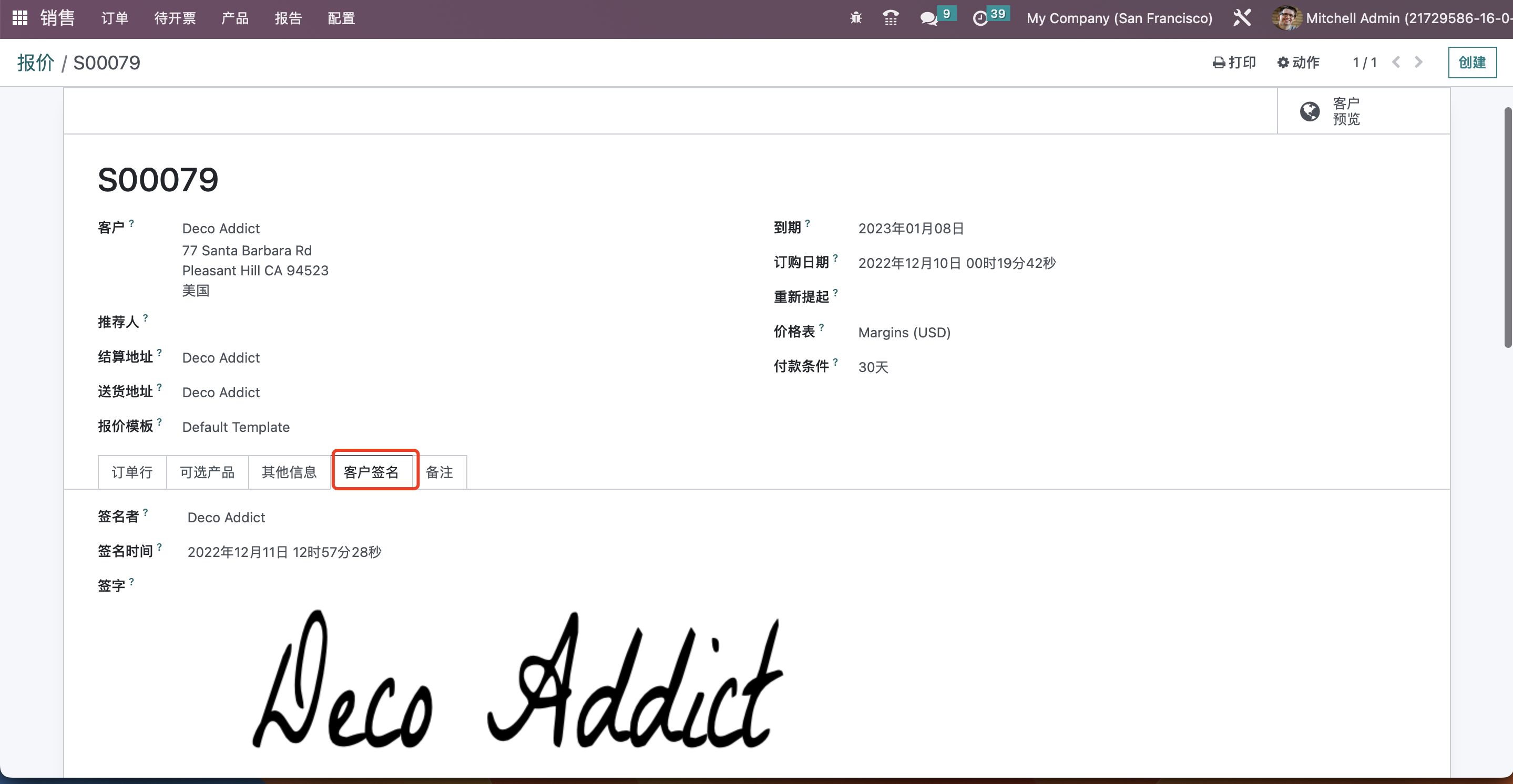
Task: Click the help mark beside 订购日期
Action: click(835, 258)
